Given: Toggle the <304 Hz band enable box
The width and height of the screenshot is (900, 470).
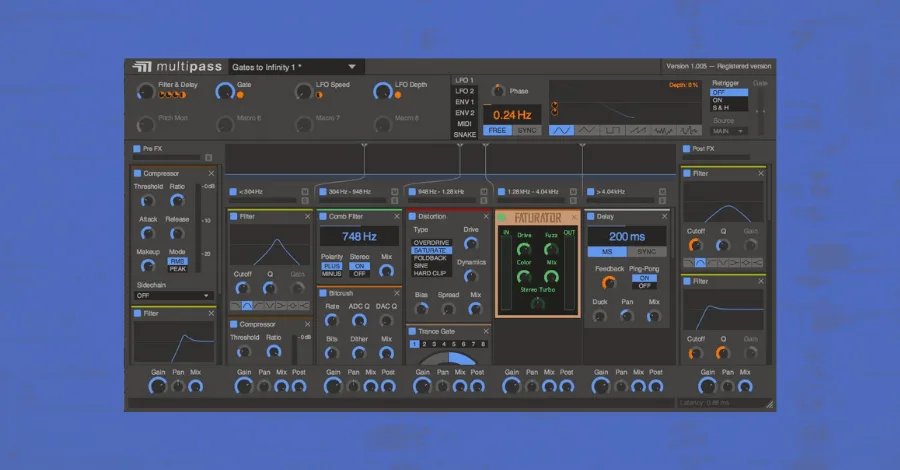Looking at the screenshot, I should [x=234, y=192].
